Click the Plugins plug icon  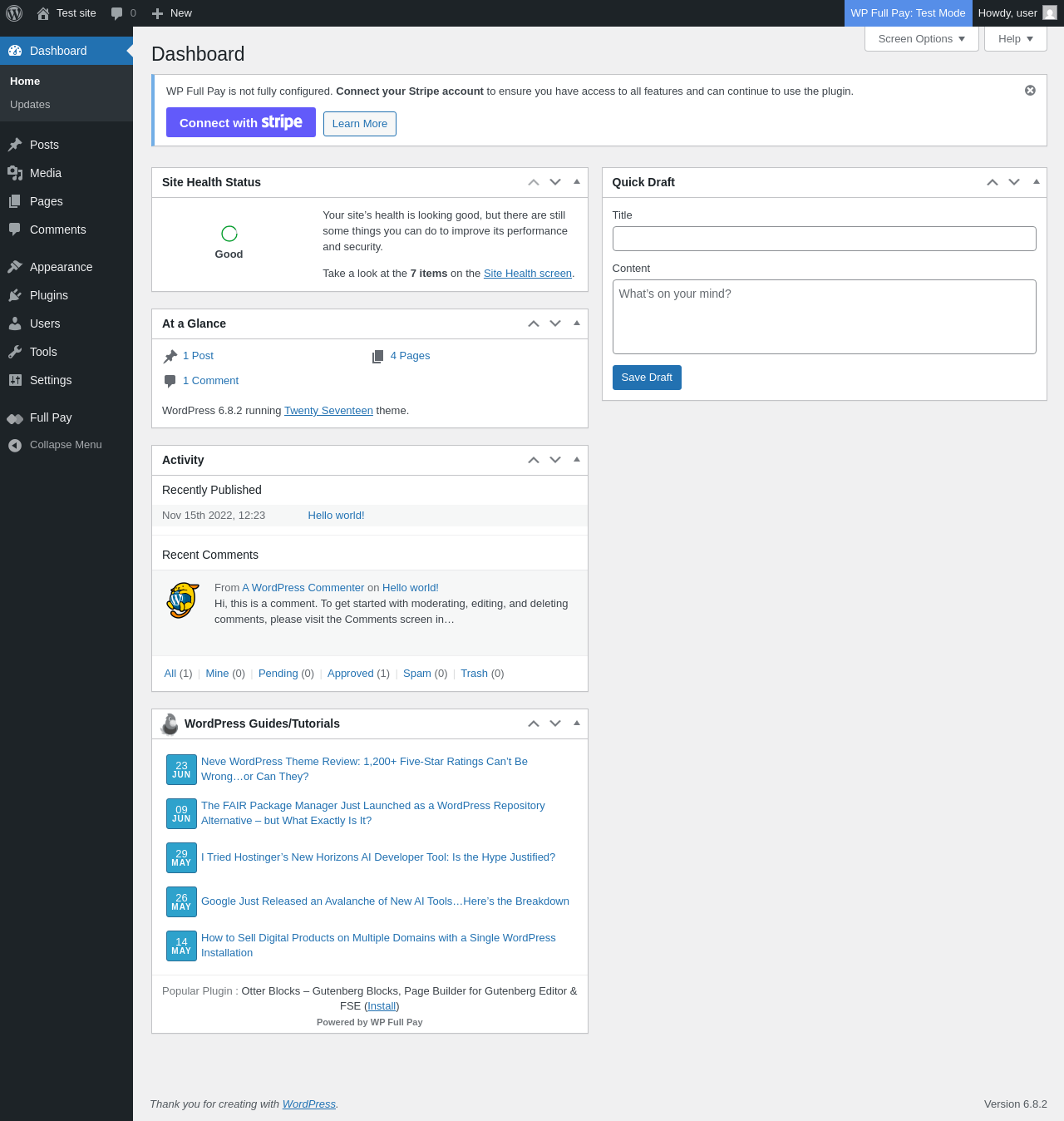click(x=15, y=295)
